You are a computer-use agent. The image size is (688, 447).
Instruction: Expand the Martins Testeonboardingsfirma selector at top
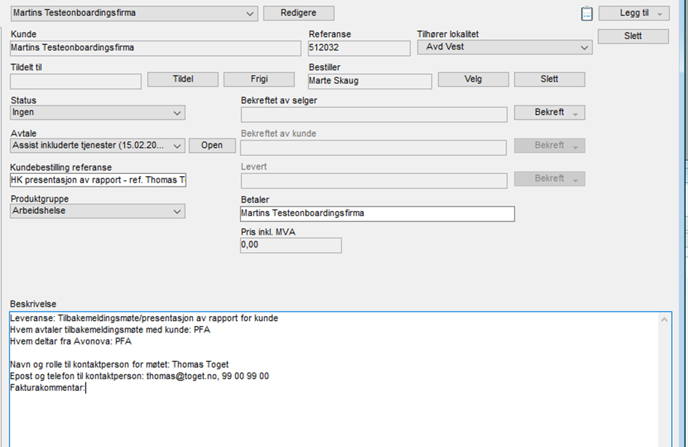pyautogui.click(x=249, y=13)
